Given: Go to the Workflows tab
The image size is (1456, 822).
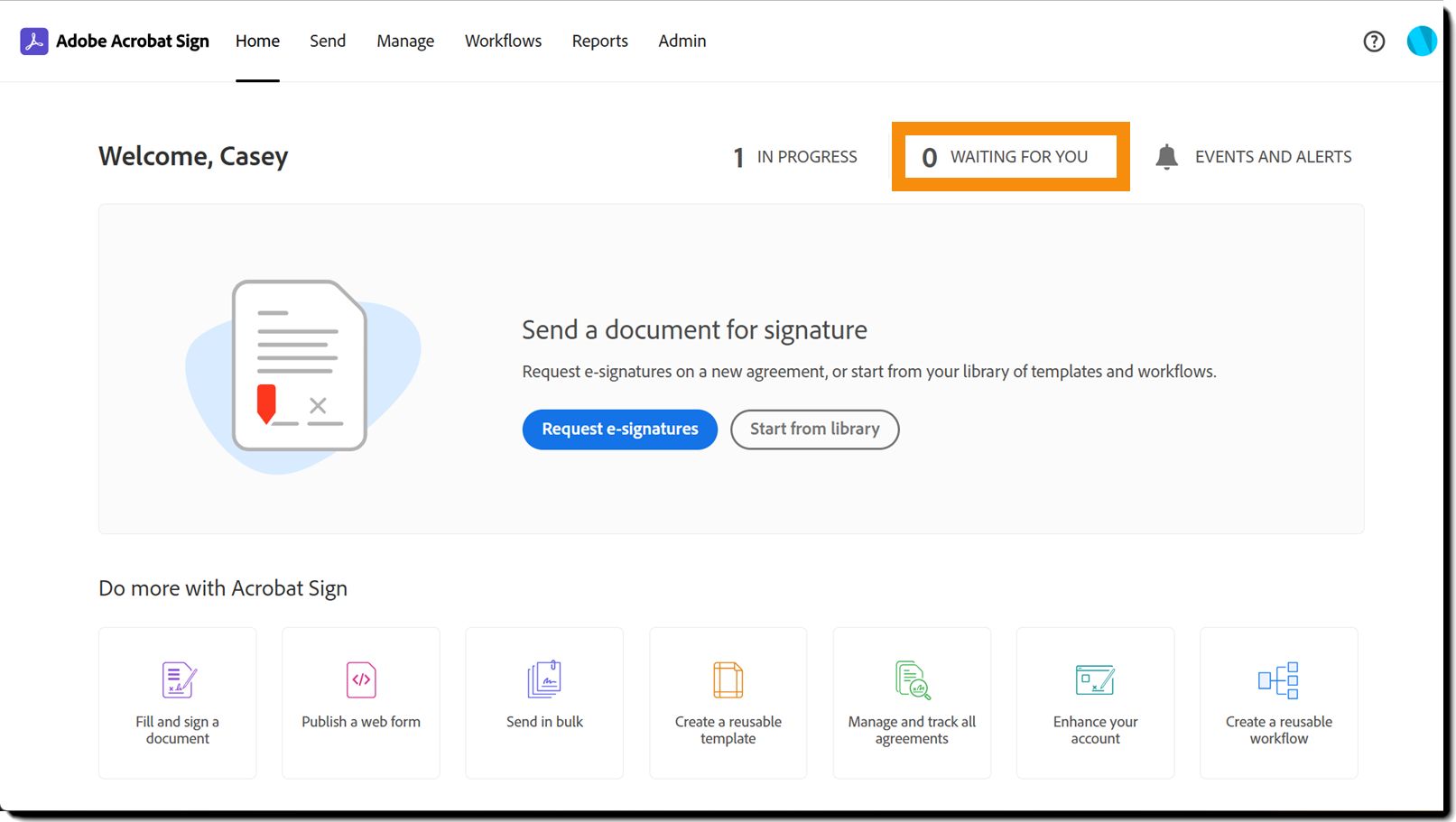Looking at the screenshot, I should (x=503, y=42).
